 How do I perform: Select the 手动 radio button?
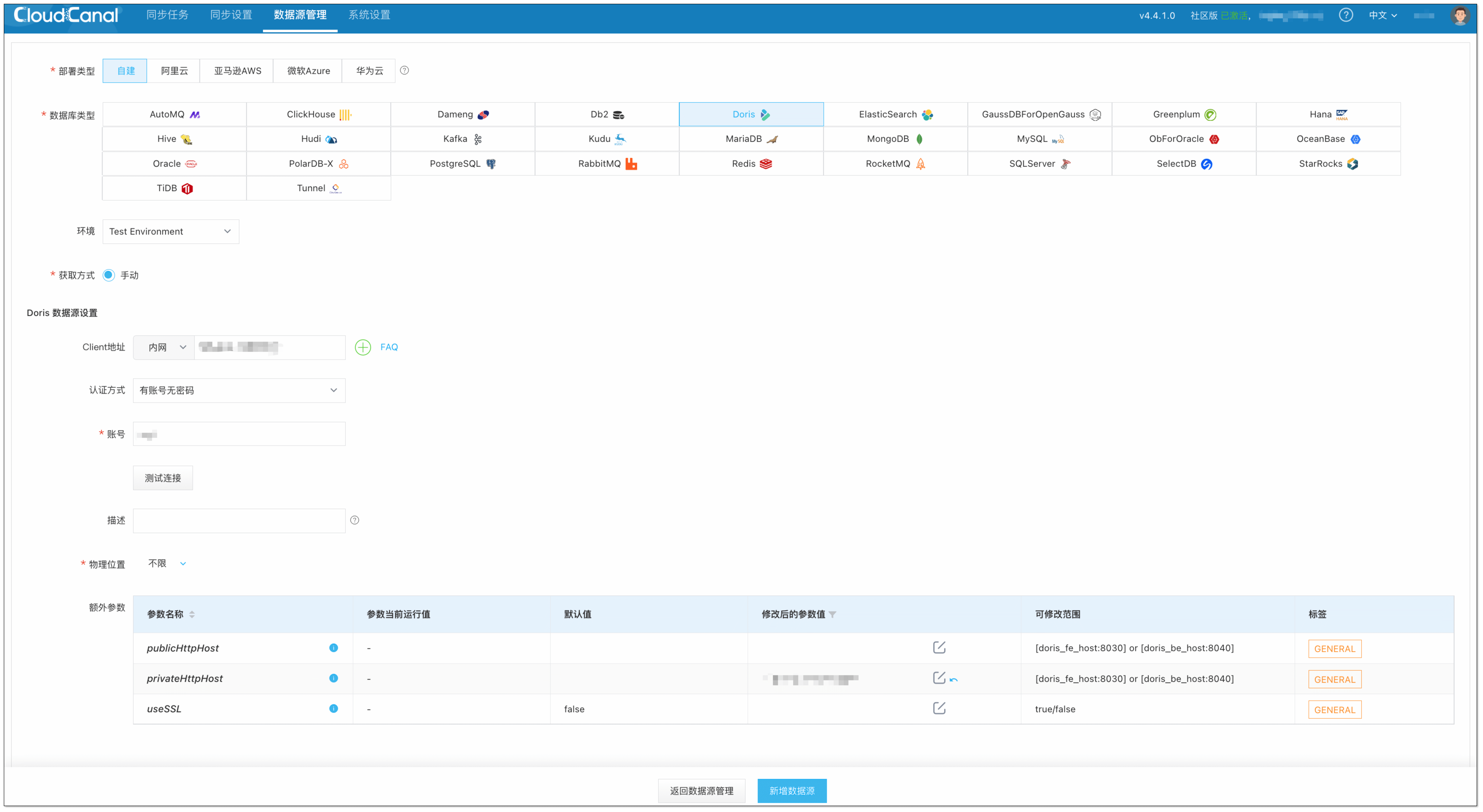109,275
